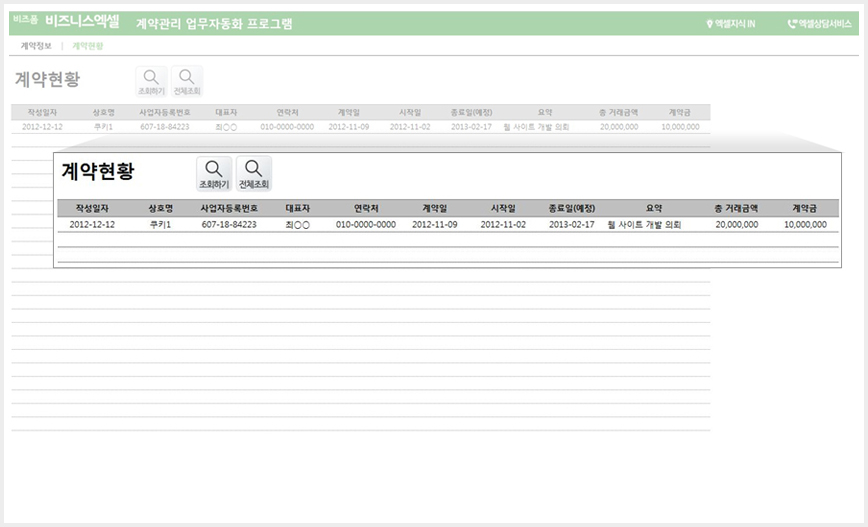Click the faded 쿠키1 cell in the background sheet
This screenshot has width=868, height=527.
click(x=104, y=127)
